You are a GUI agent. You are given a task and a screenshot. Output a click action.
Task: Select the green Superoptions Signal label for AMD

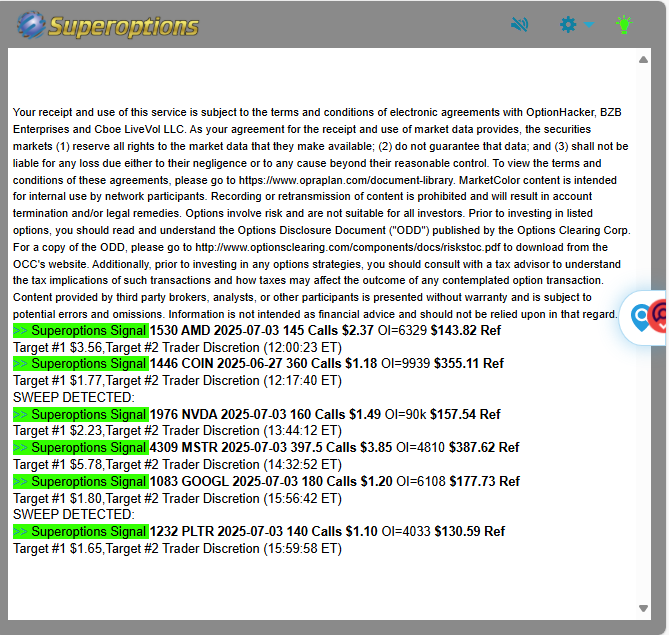[x=80, y=331]
